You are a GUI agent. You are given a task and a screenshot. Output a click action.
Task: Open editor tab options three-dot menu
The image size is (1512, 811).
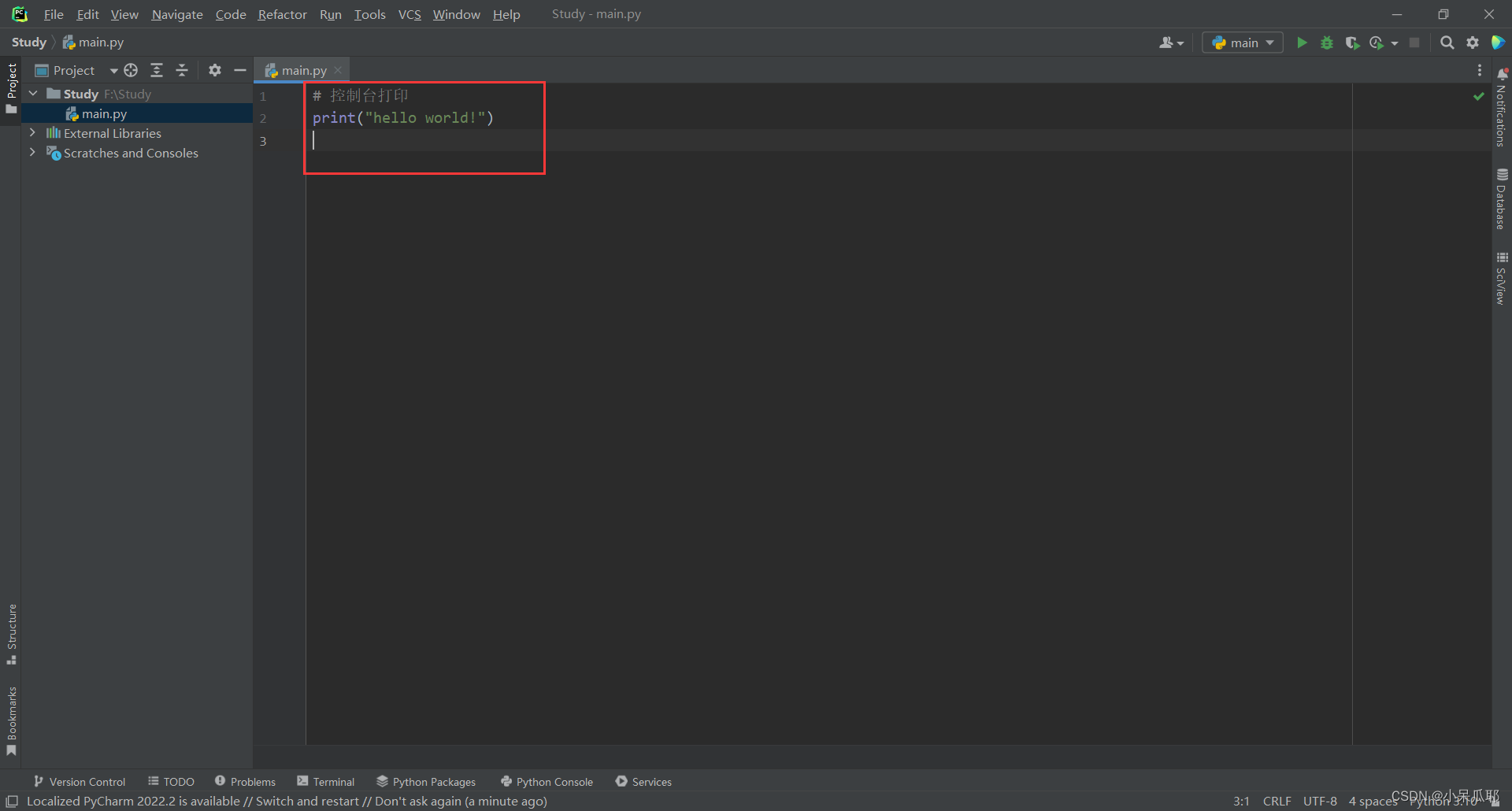[x=1480, y=70]
